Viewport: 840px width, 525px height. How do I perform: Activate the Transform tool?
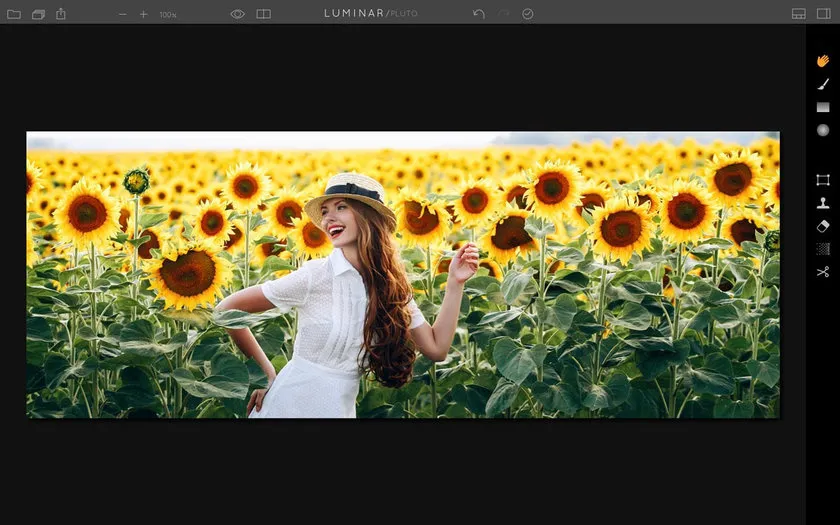tap(822, 180)
